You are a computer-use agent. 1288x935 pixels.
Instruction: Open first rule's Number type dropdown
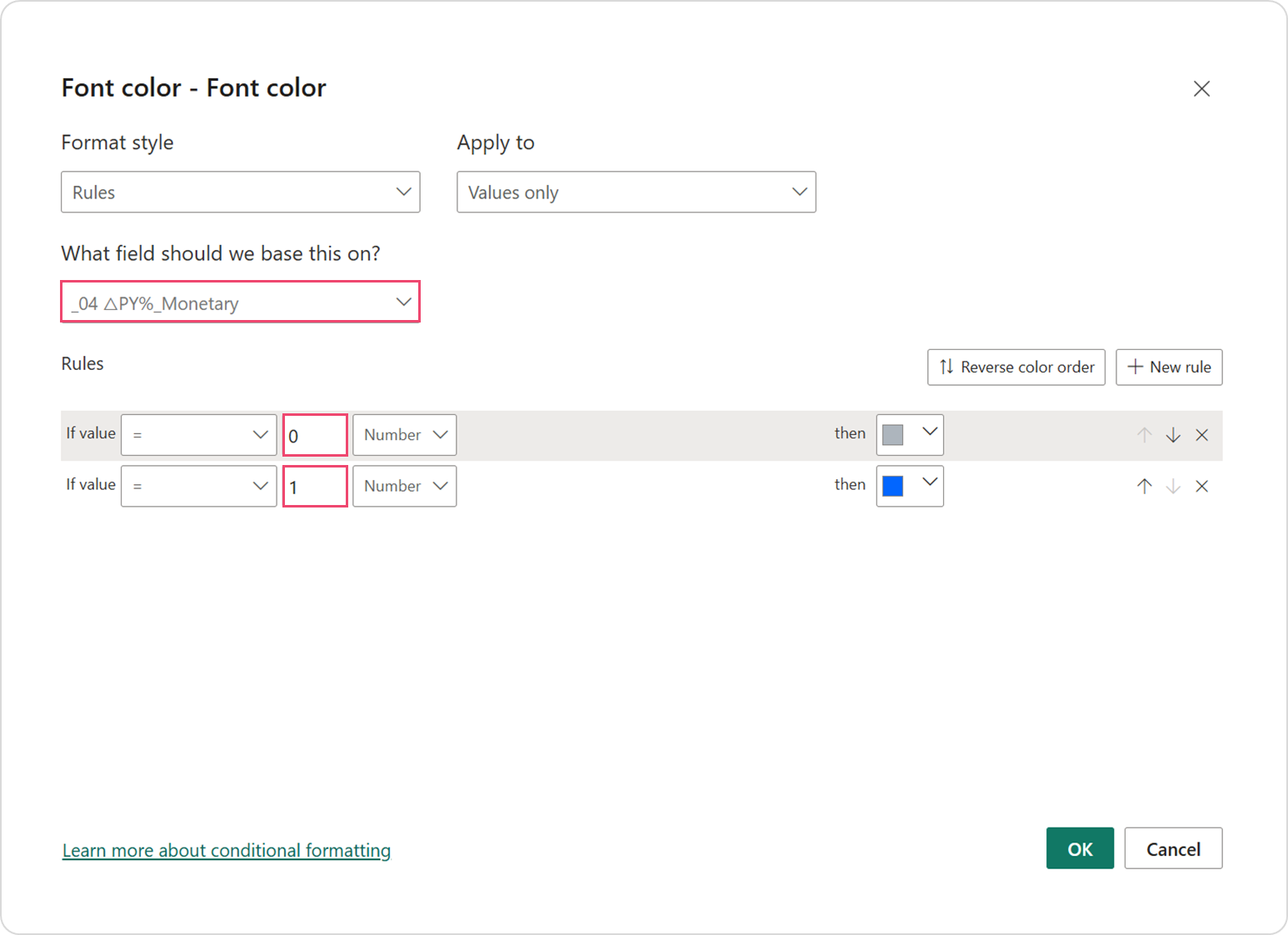click(x=405, y=435)
